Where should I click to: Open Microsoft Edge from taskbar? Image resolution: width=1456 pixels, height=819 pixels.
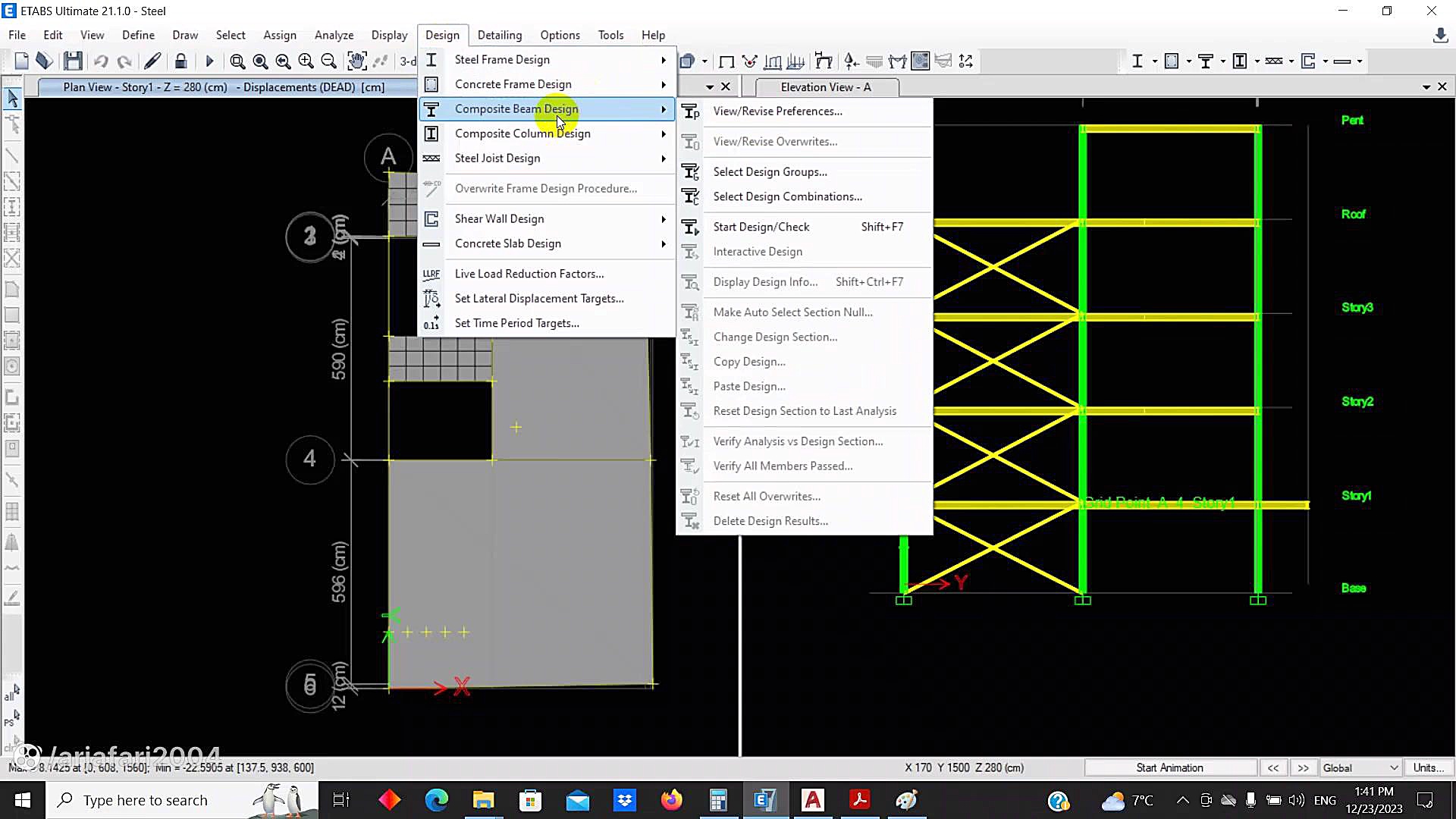[437, 800]
